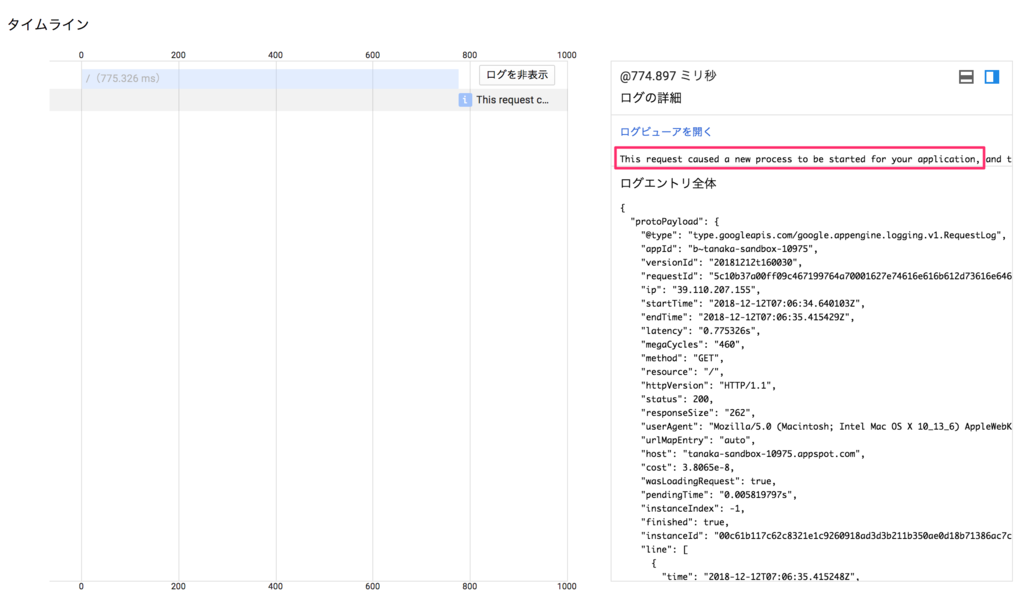Click the "endTime" line
Screen dimensions: 1024x597
click(747, 317)
